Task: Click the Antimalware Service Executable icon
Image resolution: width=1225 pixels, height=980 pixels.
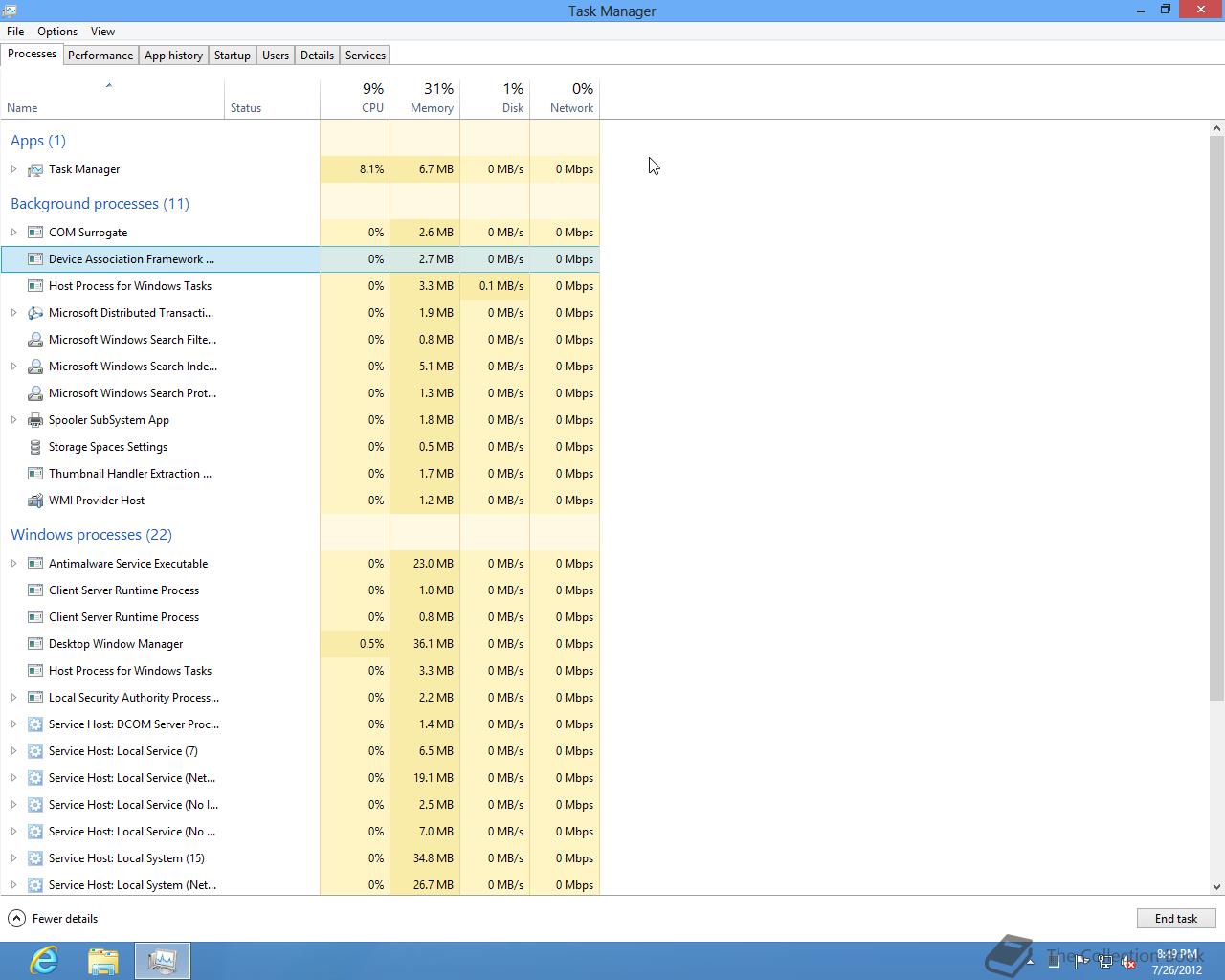Action: coord(35,564)
